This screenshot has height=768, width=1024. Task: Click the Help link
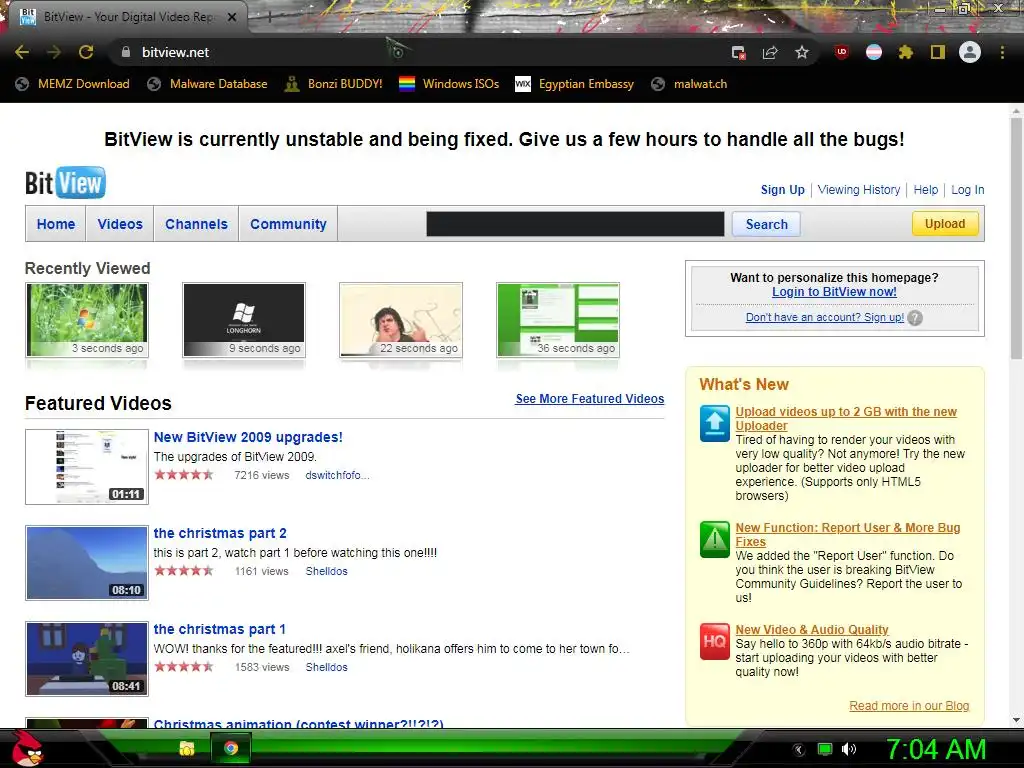[x=925, y=189]
